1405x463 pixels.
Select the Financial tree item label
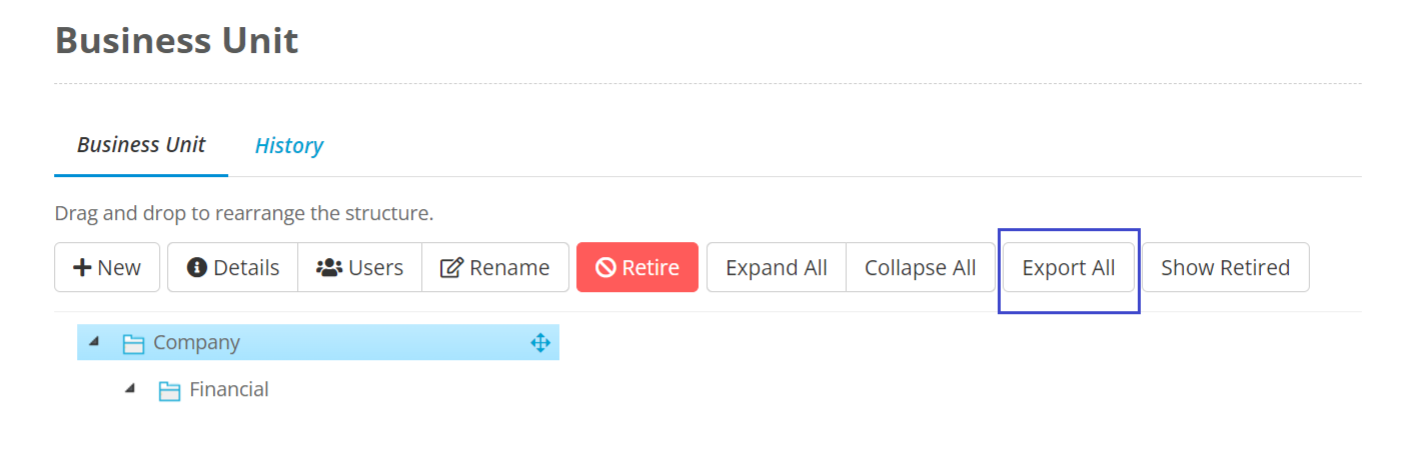pyautogui.click(x=229, y=389)
